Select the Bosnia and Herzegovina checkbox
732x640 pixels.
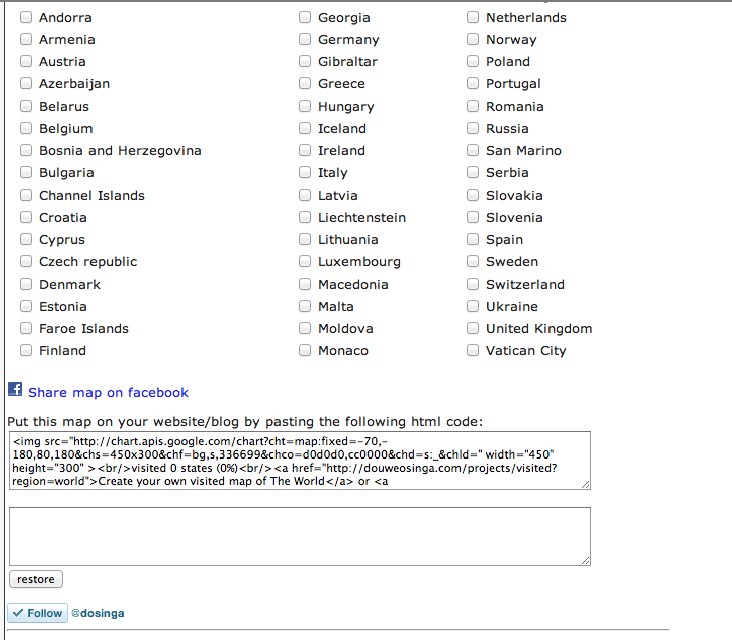(x=26, y=151)
